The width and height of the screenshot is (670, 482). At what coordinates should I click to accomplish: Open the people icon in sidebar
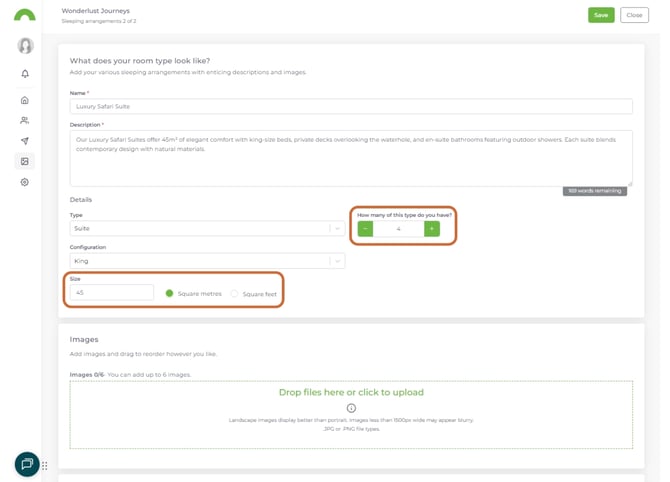click(25, 121)
